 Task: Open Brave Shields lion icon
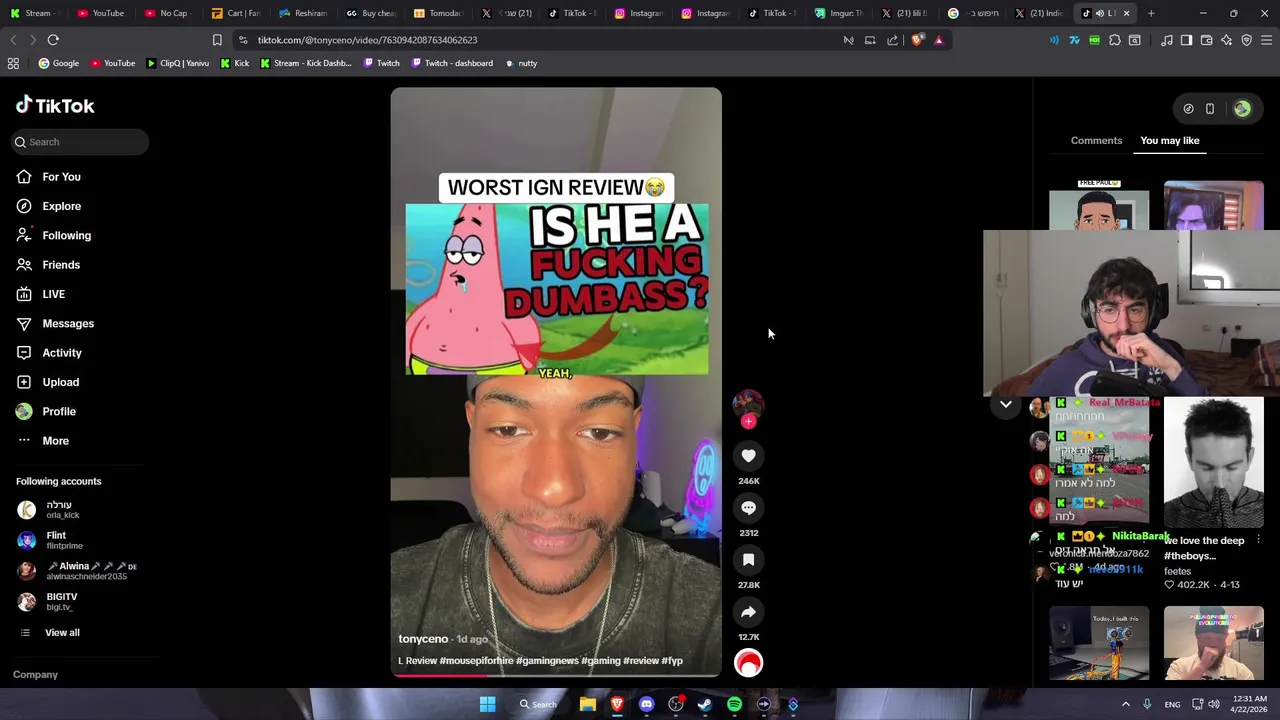[917, 40]
